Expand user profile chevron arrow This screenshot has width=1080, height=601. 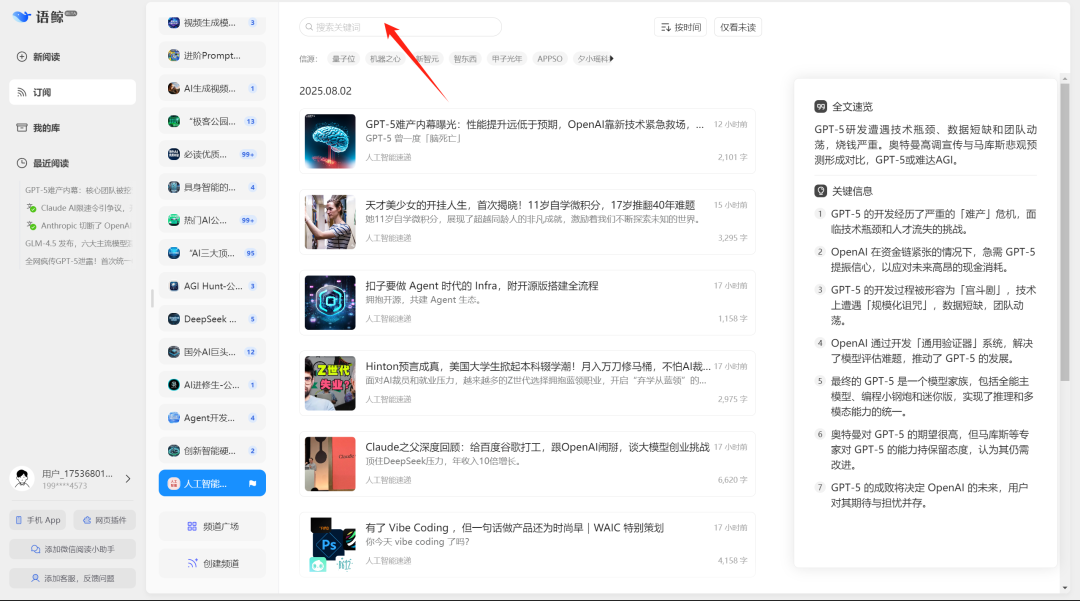pyautogui.click(x=128, y=478)
